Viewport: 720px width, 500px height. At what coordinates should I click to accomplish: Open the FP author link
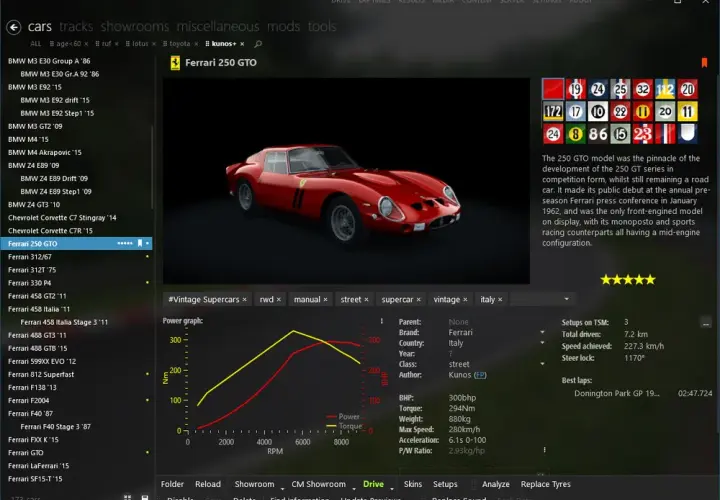click(x=480, y=375)
